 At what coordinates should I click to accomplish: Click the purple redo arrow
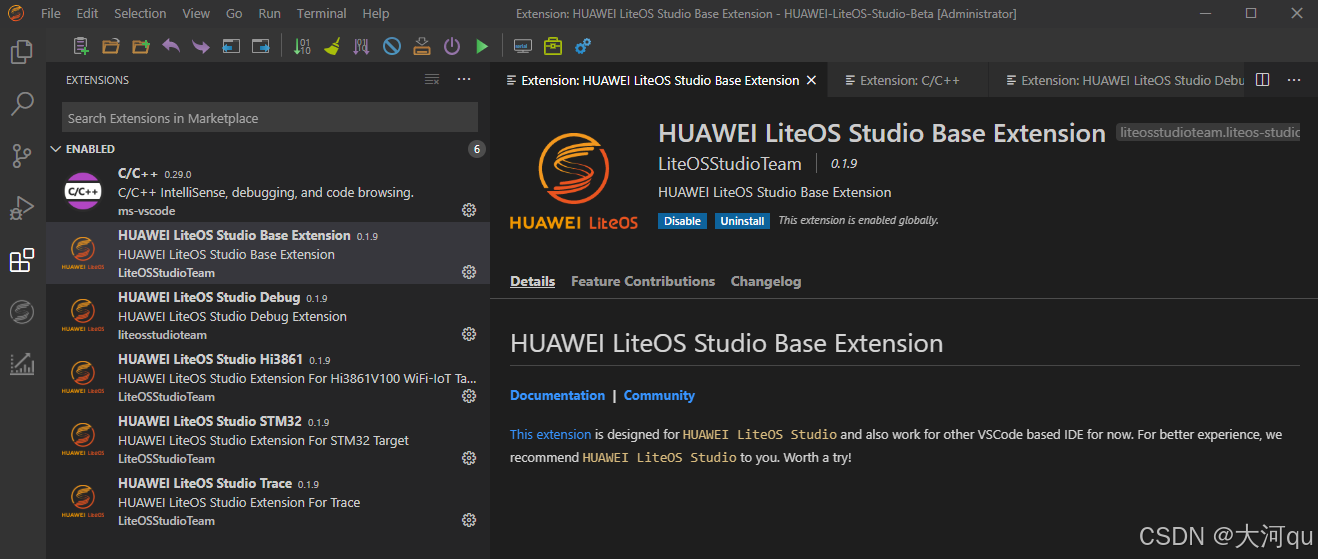[x=201, y=46]
